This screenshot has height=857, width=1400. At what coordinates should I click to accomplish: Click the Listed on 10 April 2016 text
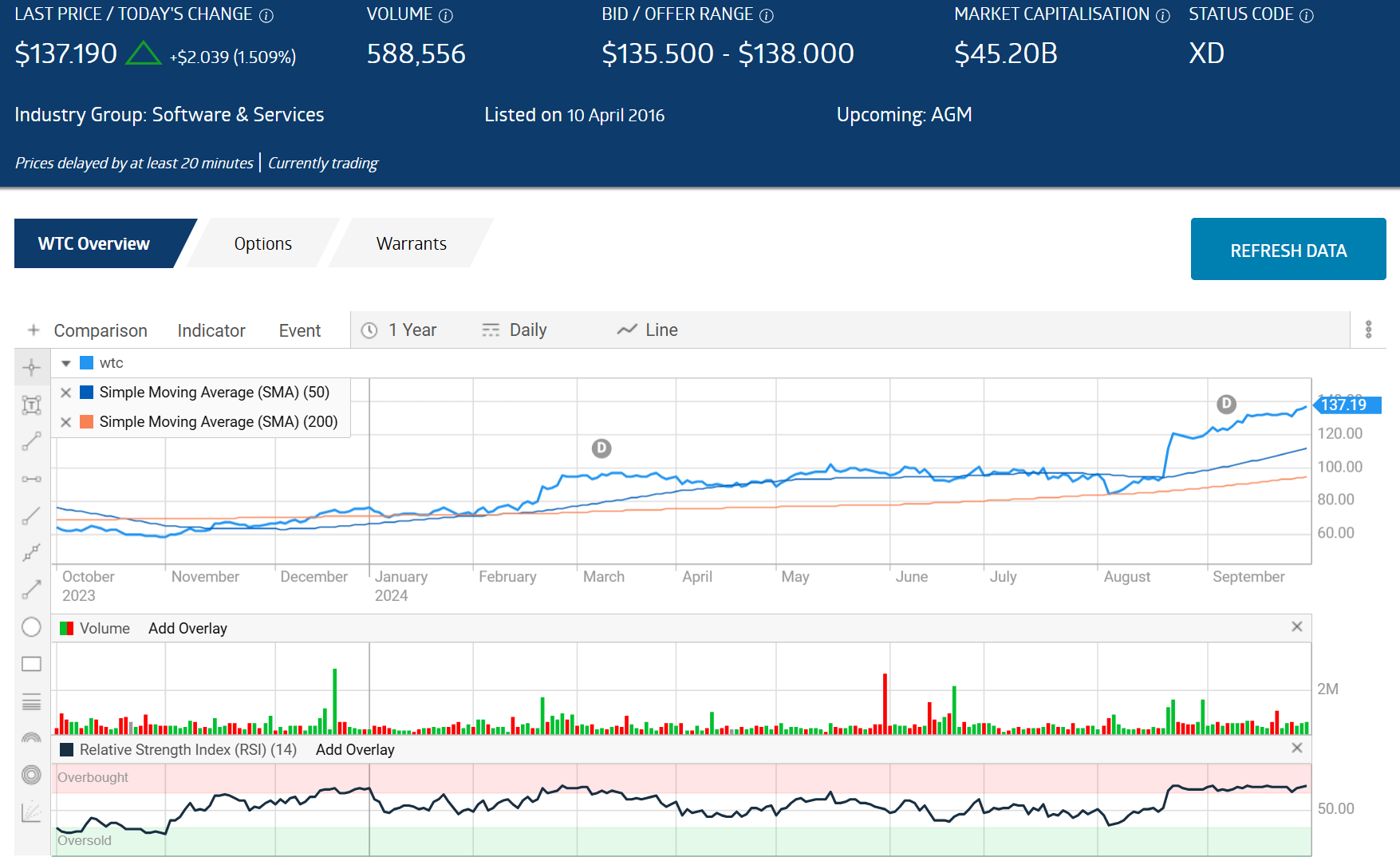point(574,115)
